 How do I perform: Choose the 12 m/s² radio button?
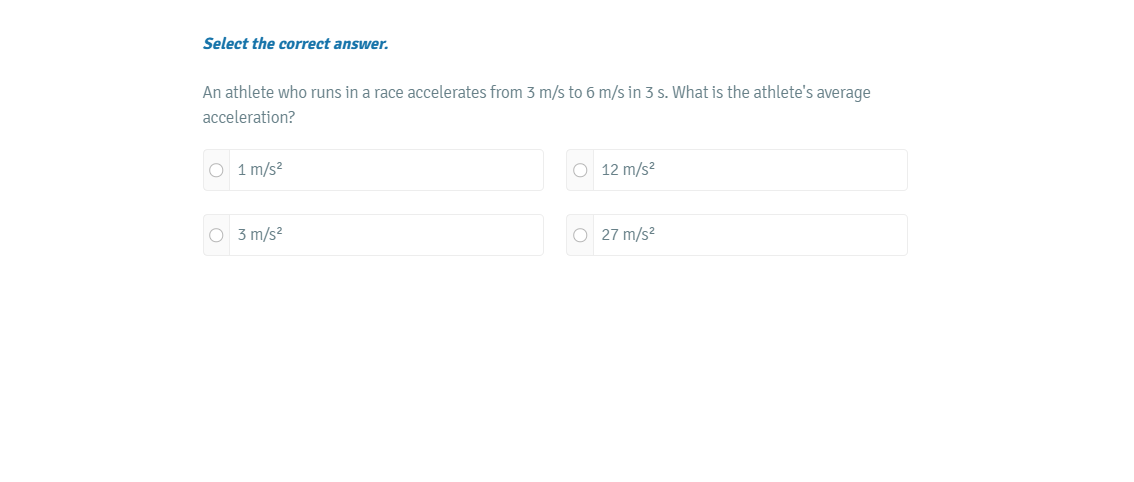[580, 170]
